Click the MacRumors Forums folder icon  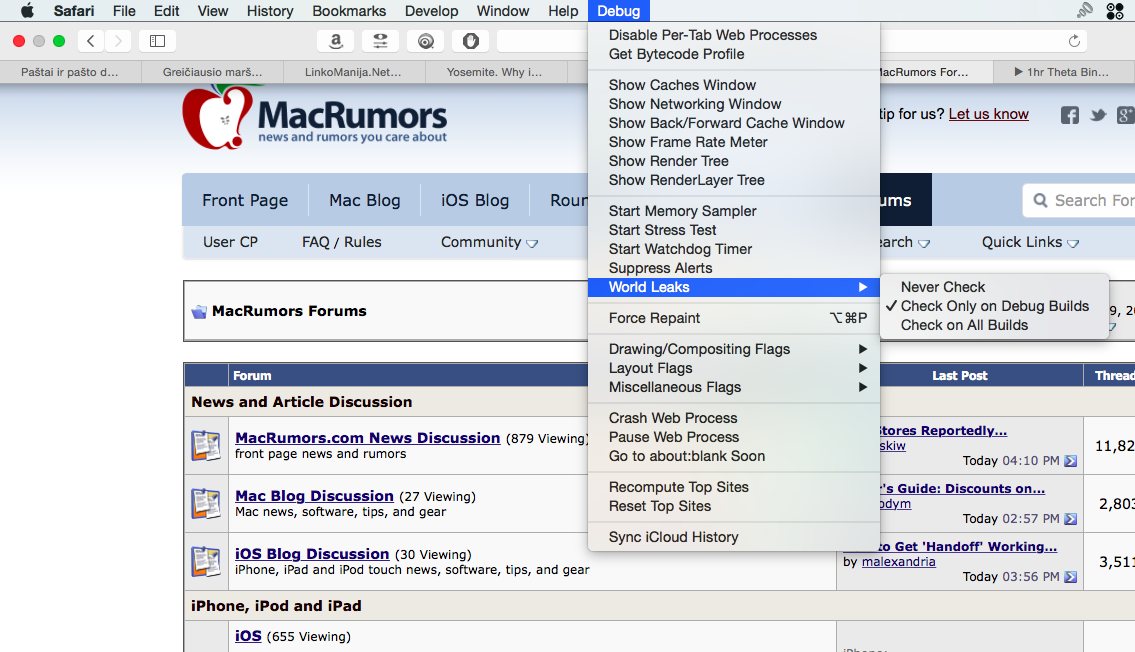point(199,312)
